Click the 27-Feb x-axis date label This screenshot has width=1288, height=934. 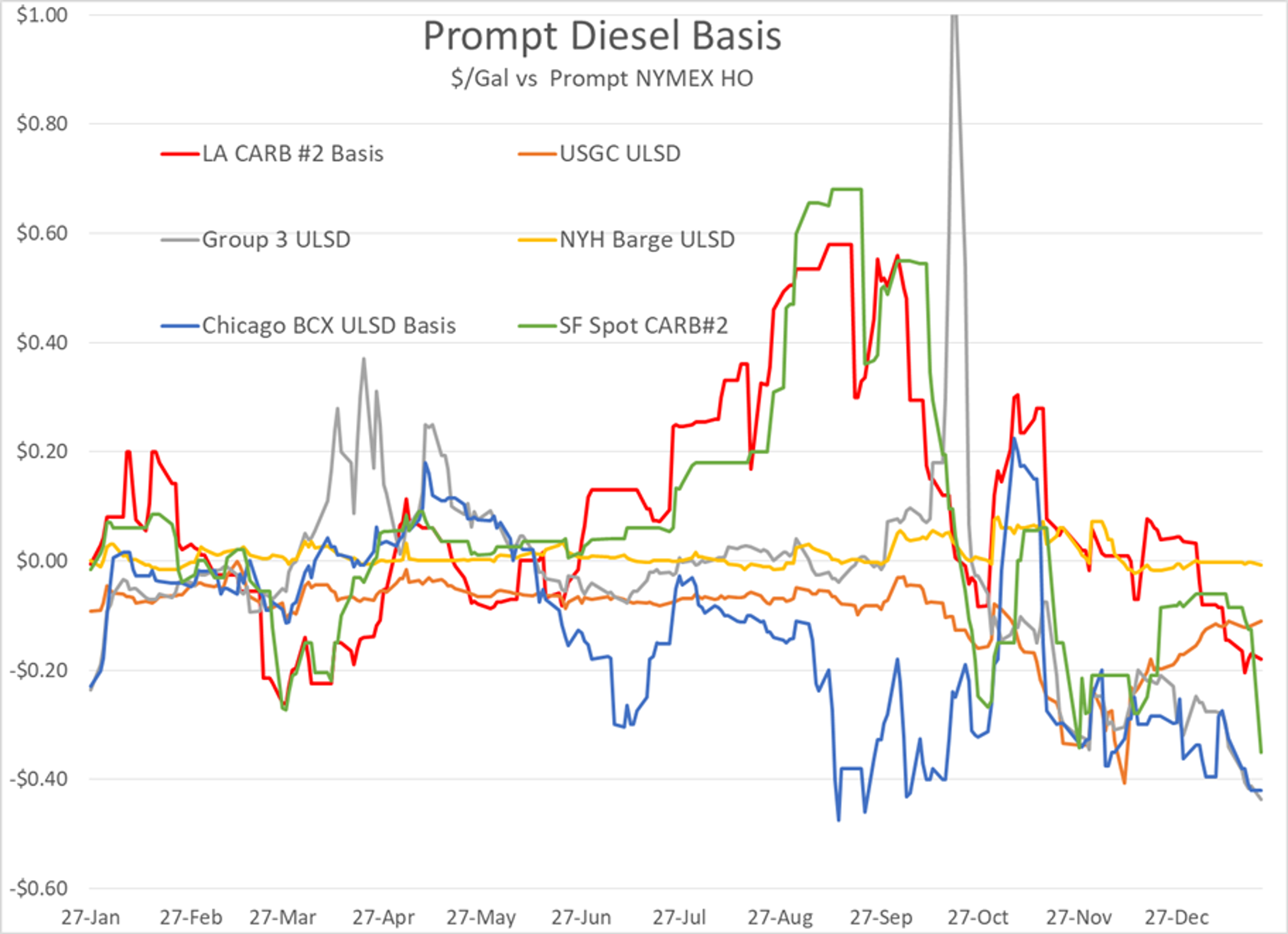[x=191, y=917]
